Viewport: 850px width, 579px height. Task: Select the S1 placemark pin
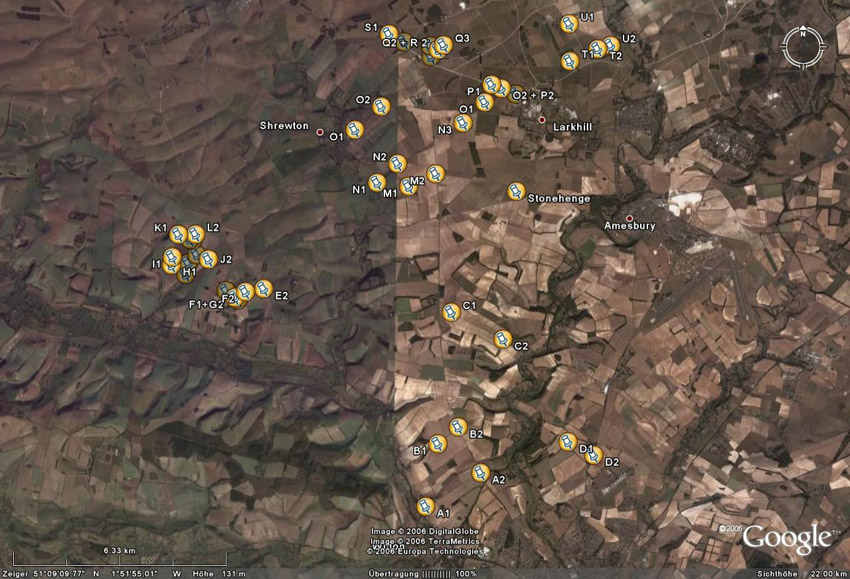(389, 33)
